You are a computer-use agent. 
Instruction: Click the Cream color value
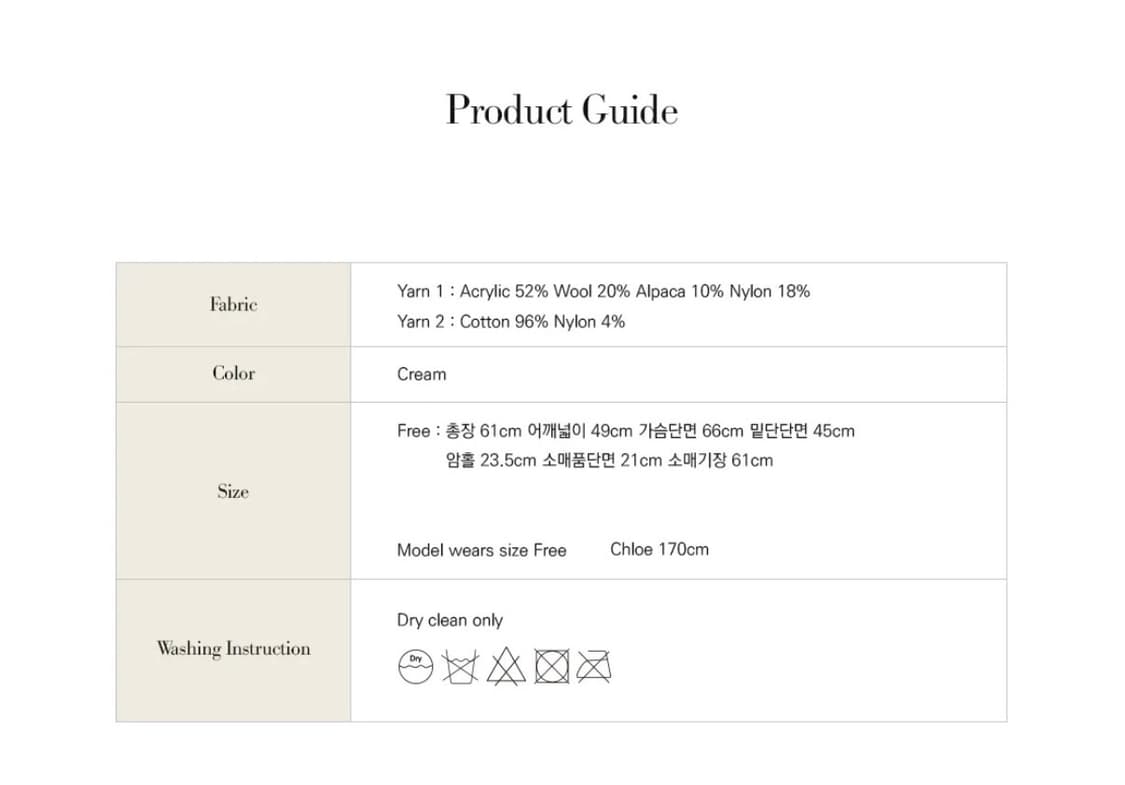click(421, 375)
